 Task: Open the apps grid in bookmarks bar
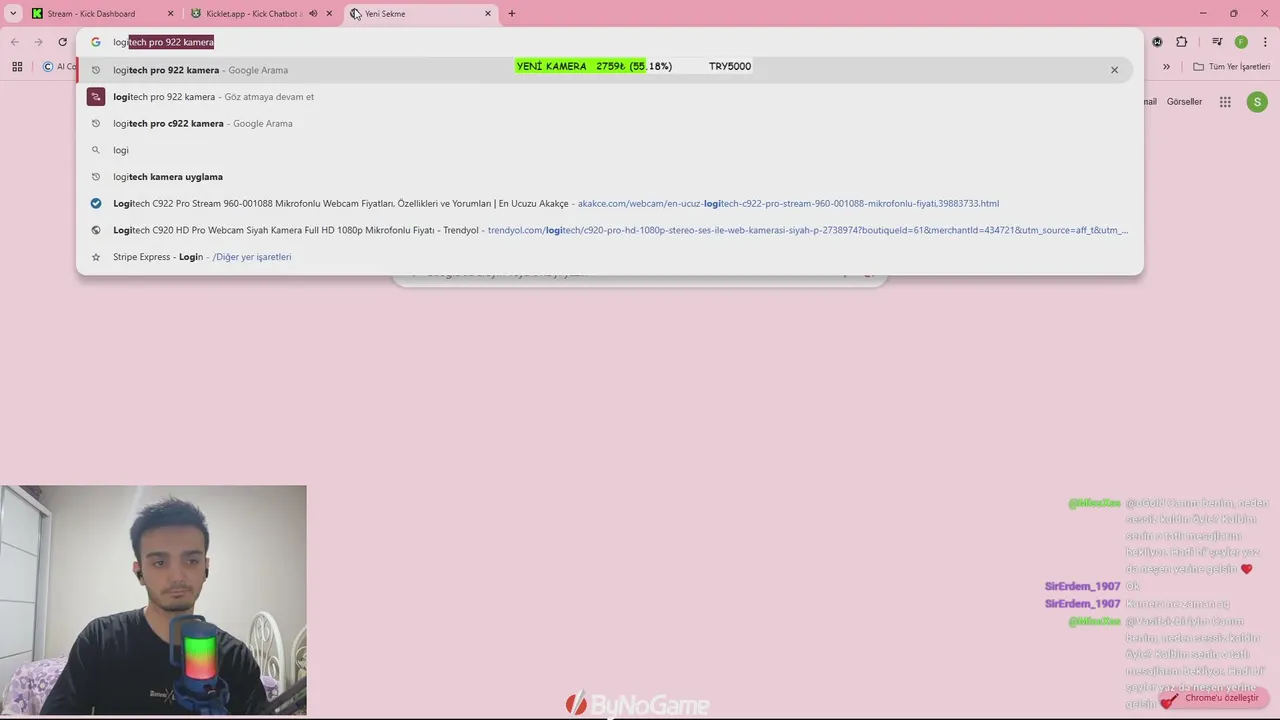click(x=17, y=67)
